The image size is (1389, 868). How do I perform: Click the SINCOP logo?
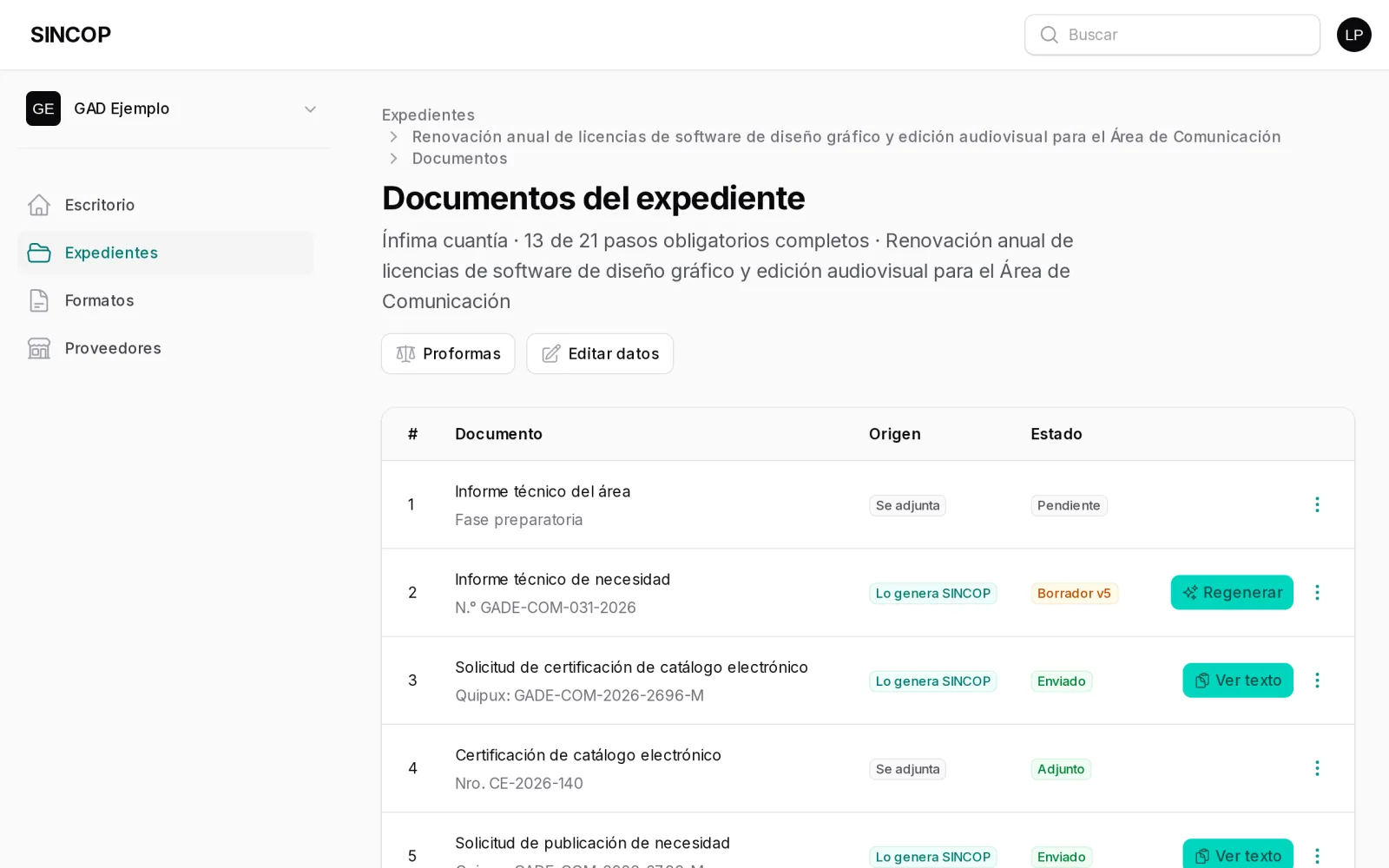coord(70,35)
